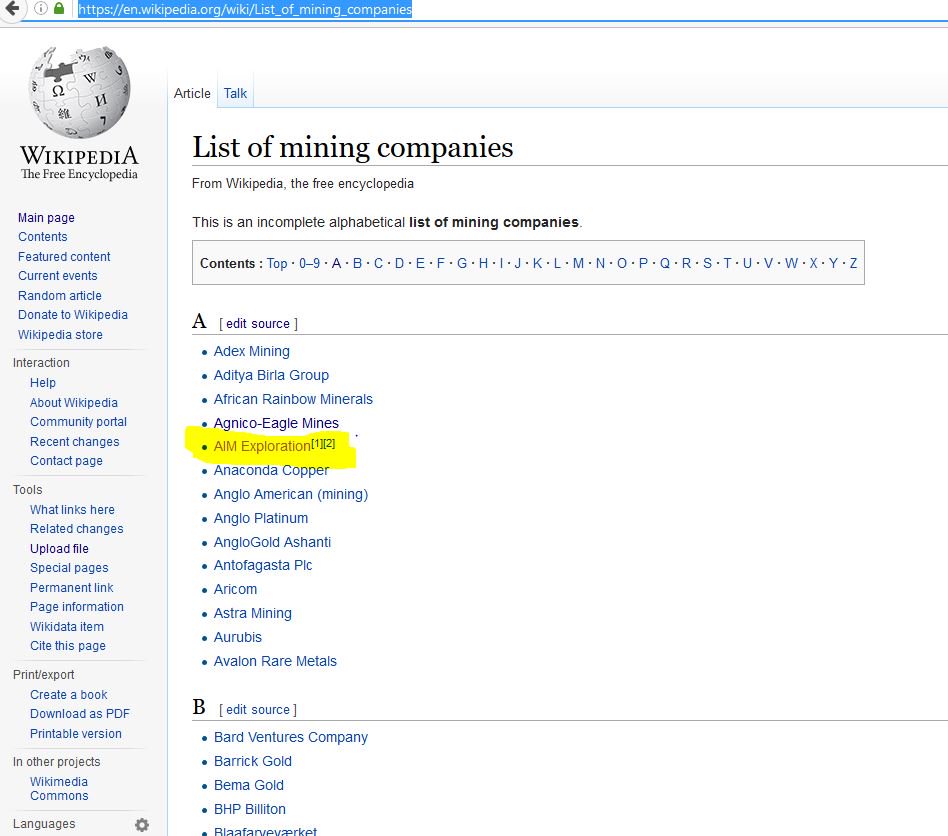Open Special pages
Screen dimensions: 948x836
point(70,568)
